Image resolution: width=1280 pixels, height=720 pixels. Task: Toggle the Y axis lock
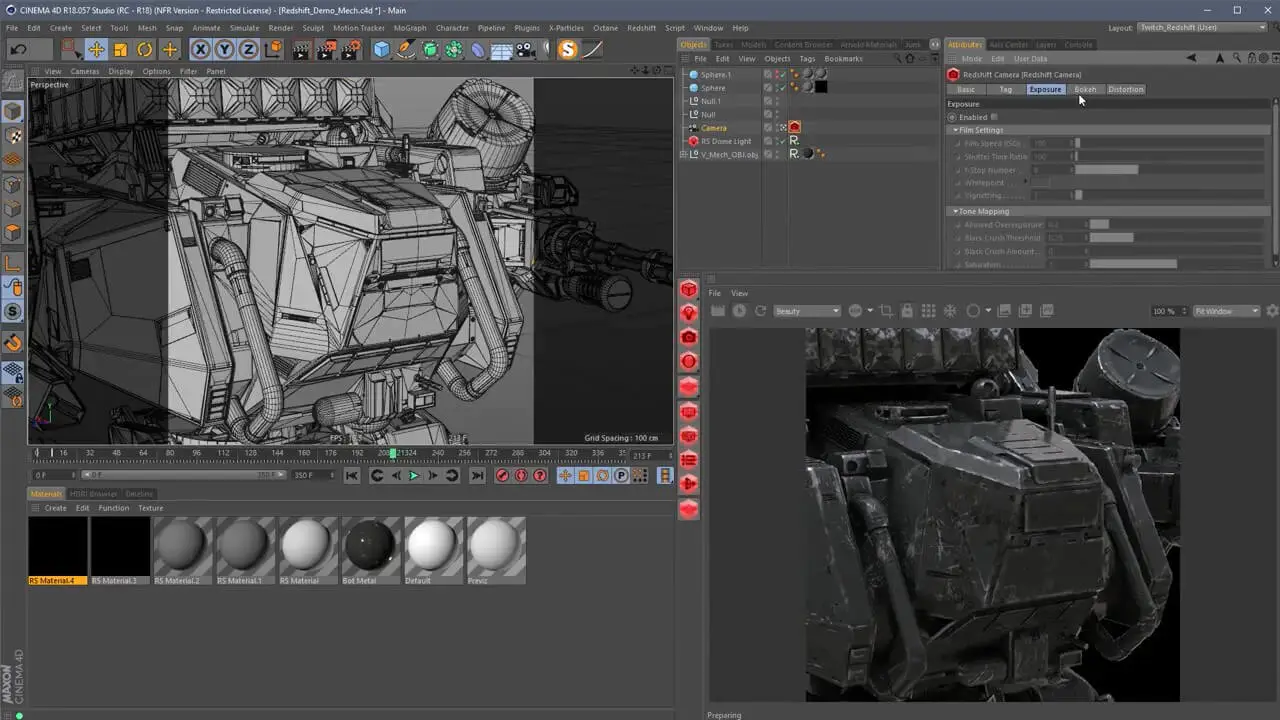click(225, 49)
